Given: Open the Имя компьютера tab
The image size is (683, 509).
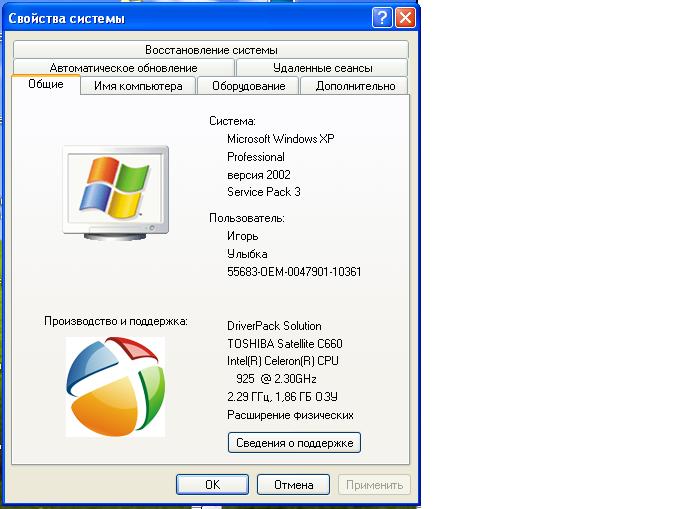Looking at the screenshot, I should (138, 86).
